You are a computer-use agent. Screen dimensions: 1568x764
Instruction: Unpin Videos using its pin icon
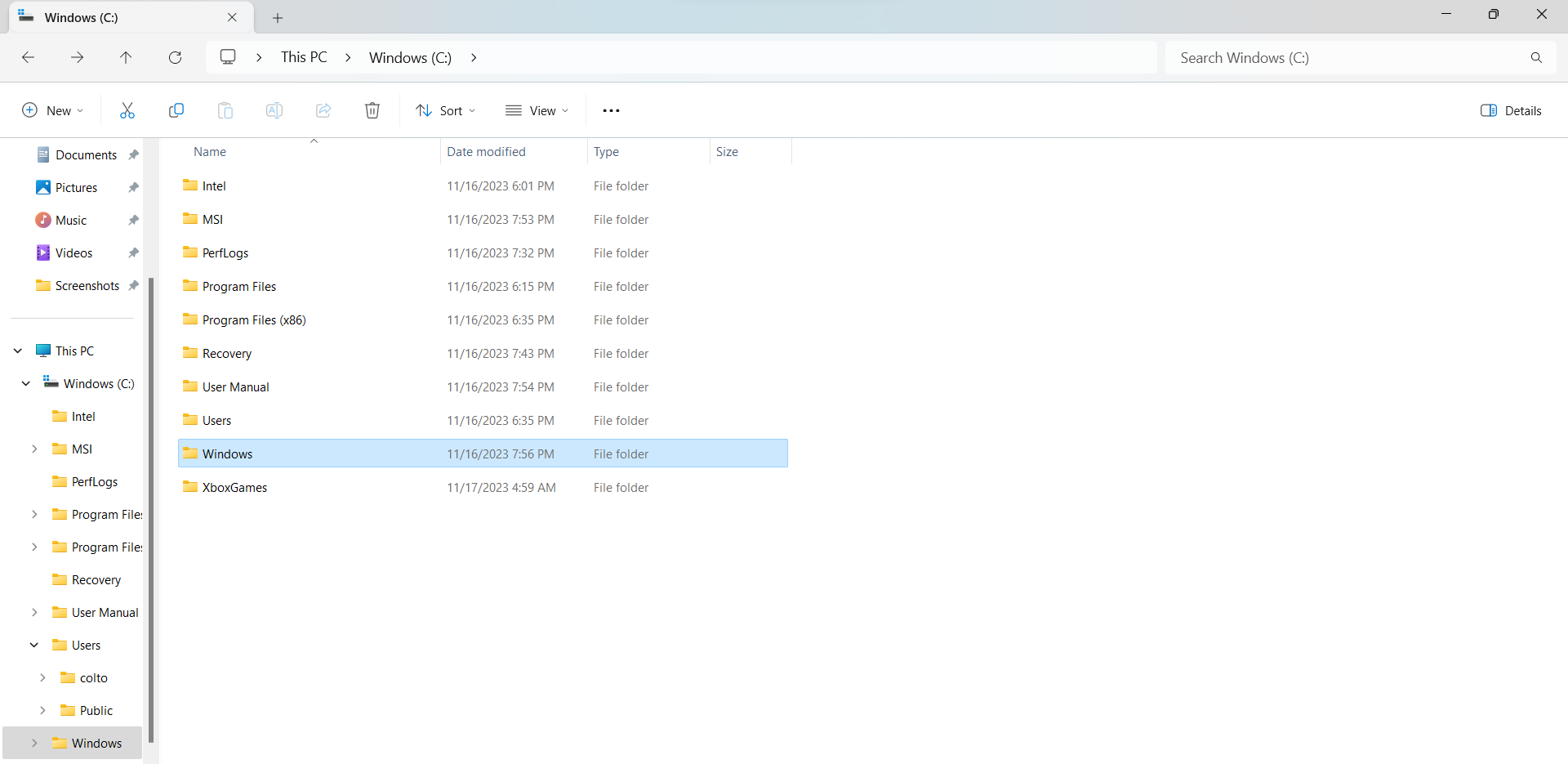coord(133,252)
